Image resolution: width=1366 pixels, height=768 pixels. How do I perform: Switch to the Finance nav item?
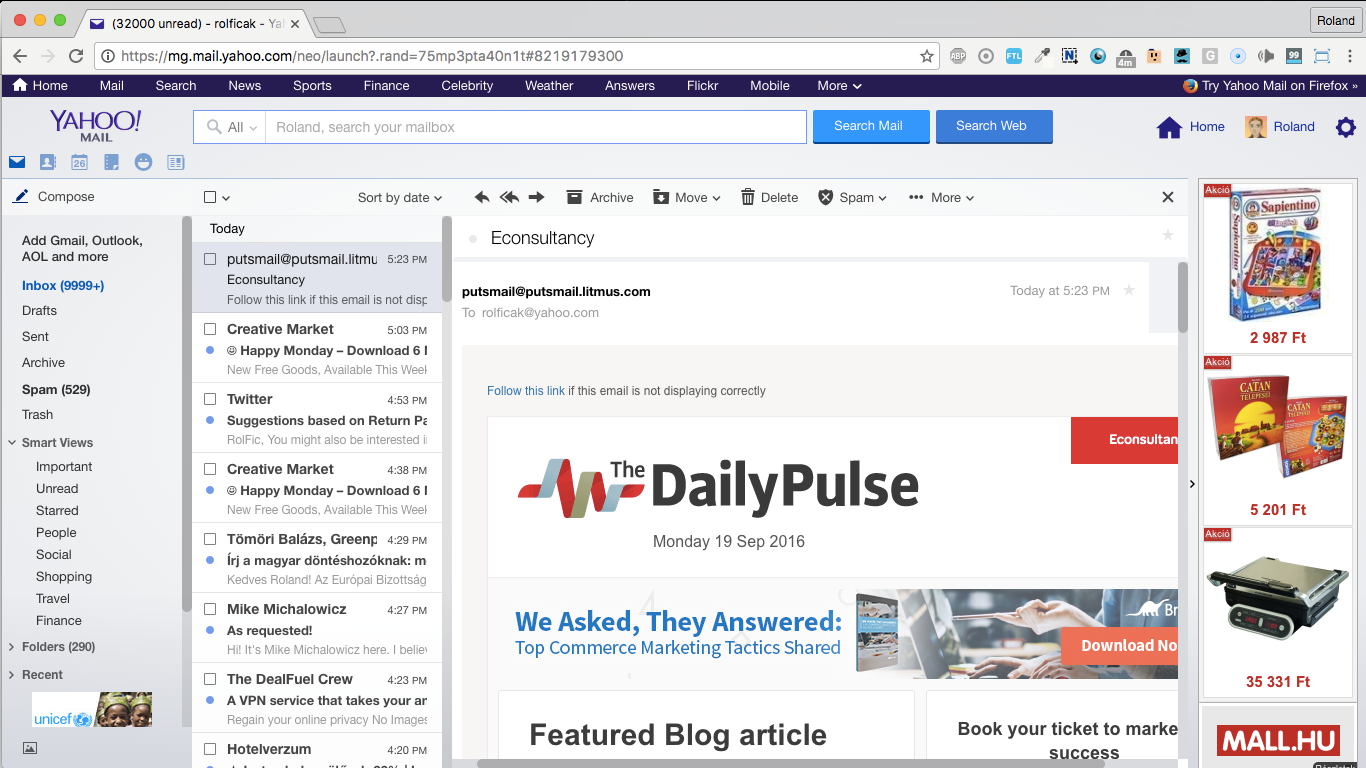[386, 86]
